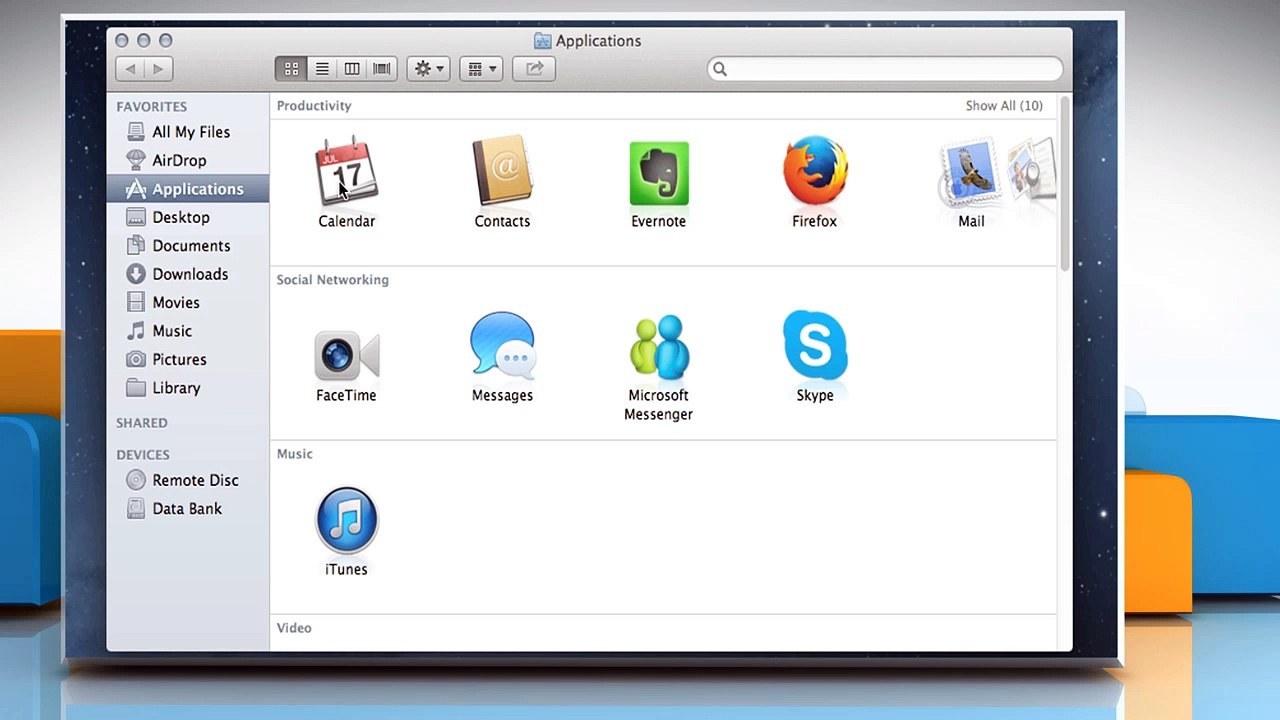Click the Downloads arrow icon in sidebar
Viewport: 1280px width, 720px height.
coord(136,274)
